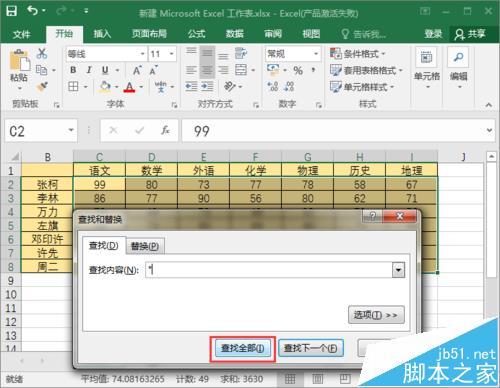Click the dialog Help question mark
This screenshot has width=500, height=388.
point(372,216)
